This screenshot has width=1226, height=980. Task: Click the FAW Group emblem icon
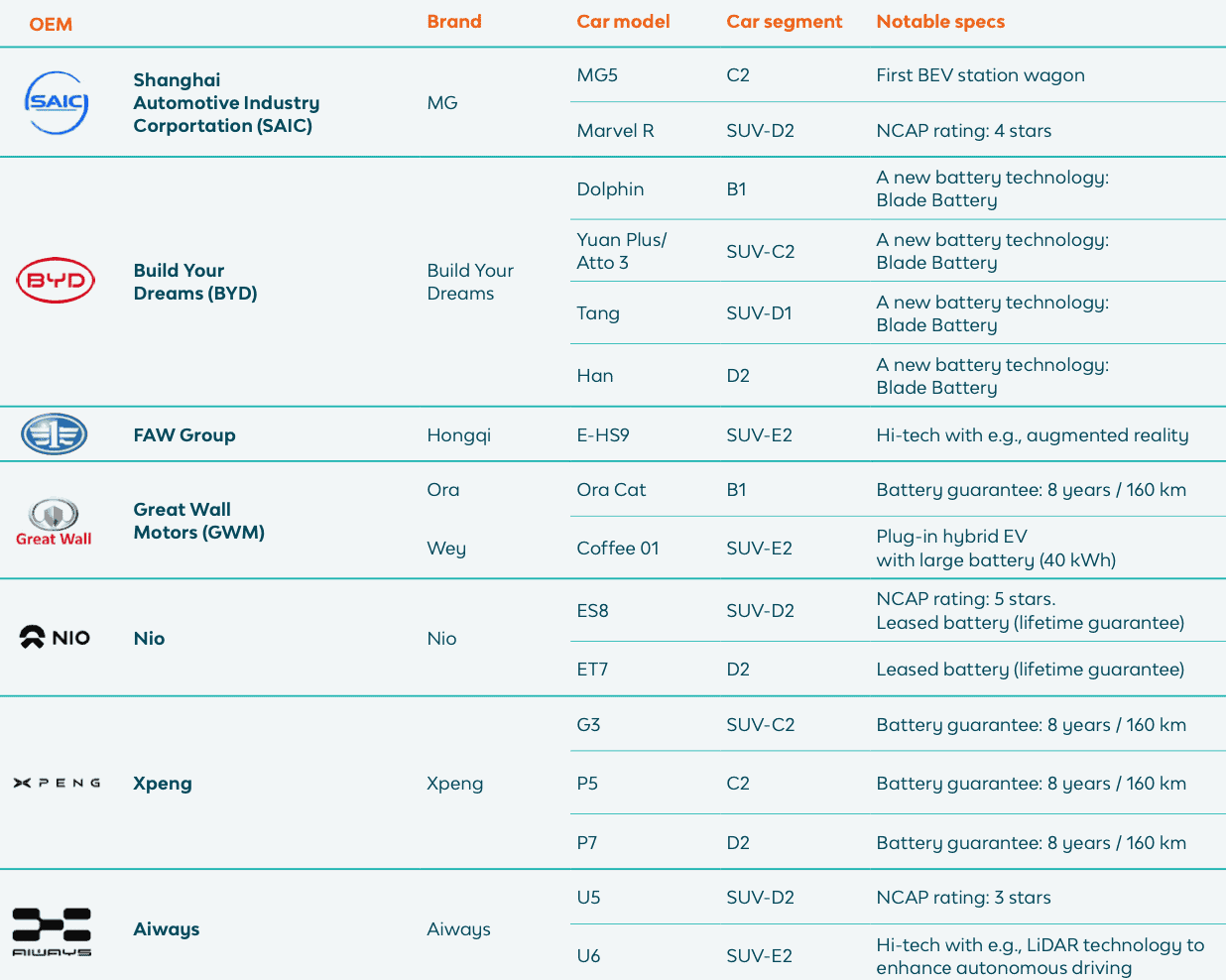click(55, 434)
